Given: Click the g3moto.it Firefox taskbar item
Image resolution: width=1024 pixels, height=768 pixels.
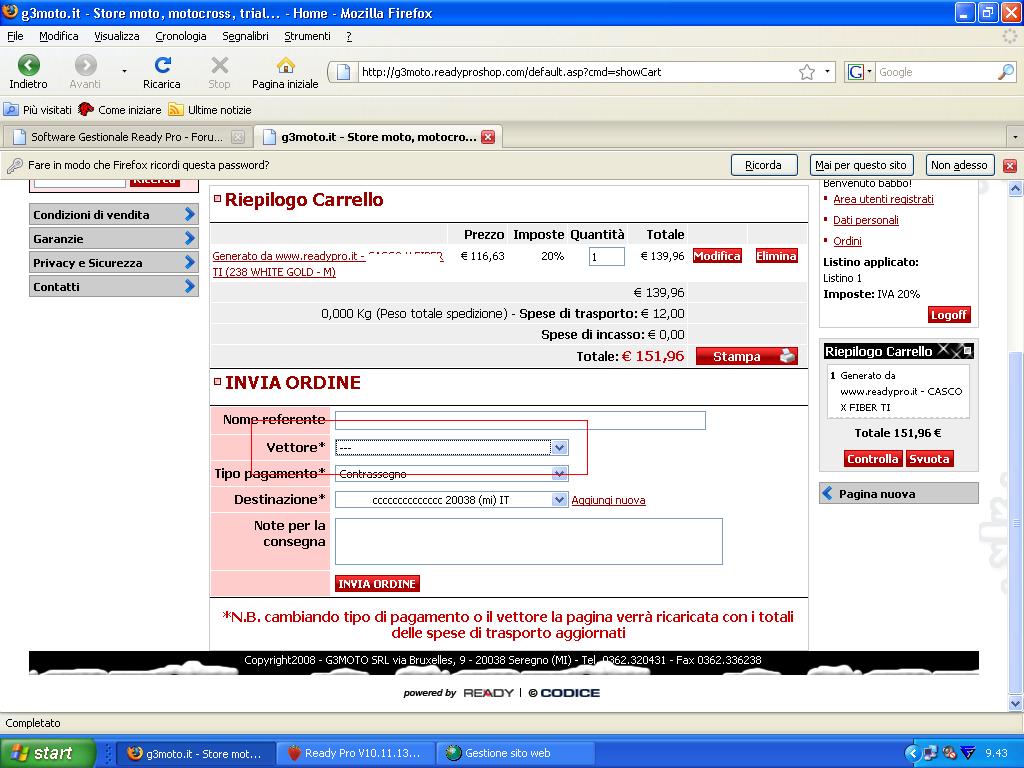Looking at the screenshot, I should (x=196, y=753).
